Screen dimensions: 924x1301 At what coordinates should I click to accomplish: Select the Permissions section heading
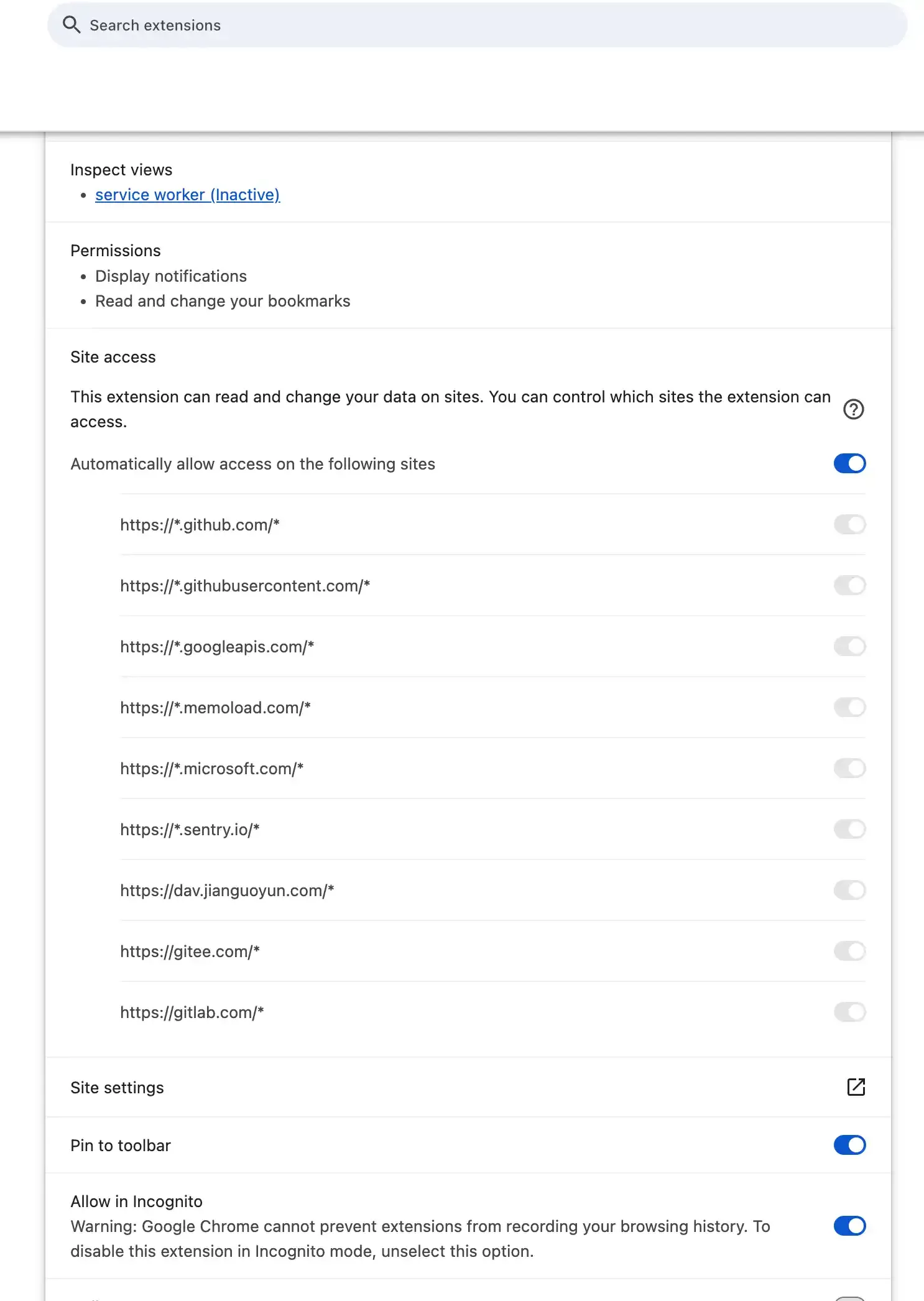pos(116,250)
